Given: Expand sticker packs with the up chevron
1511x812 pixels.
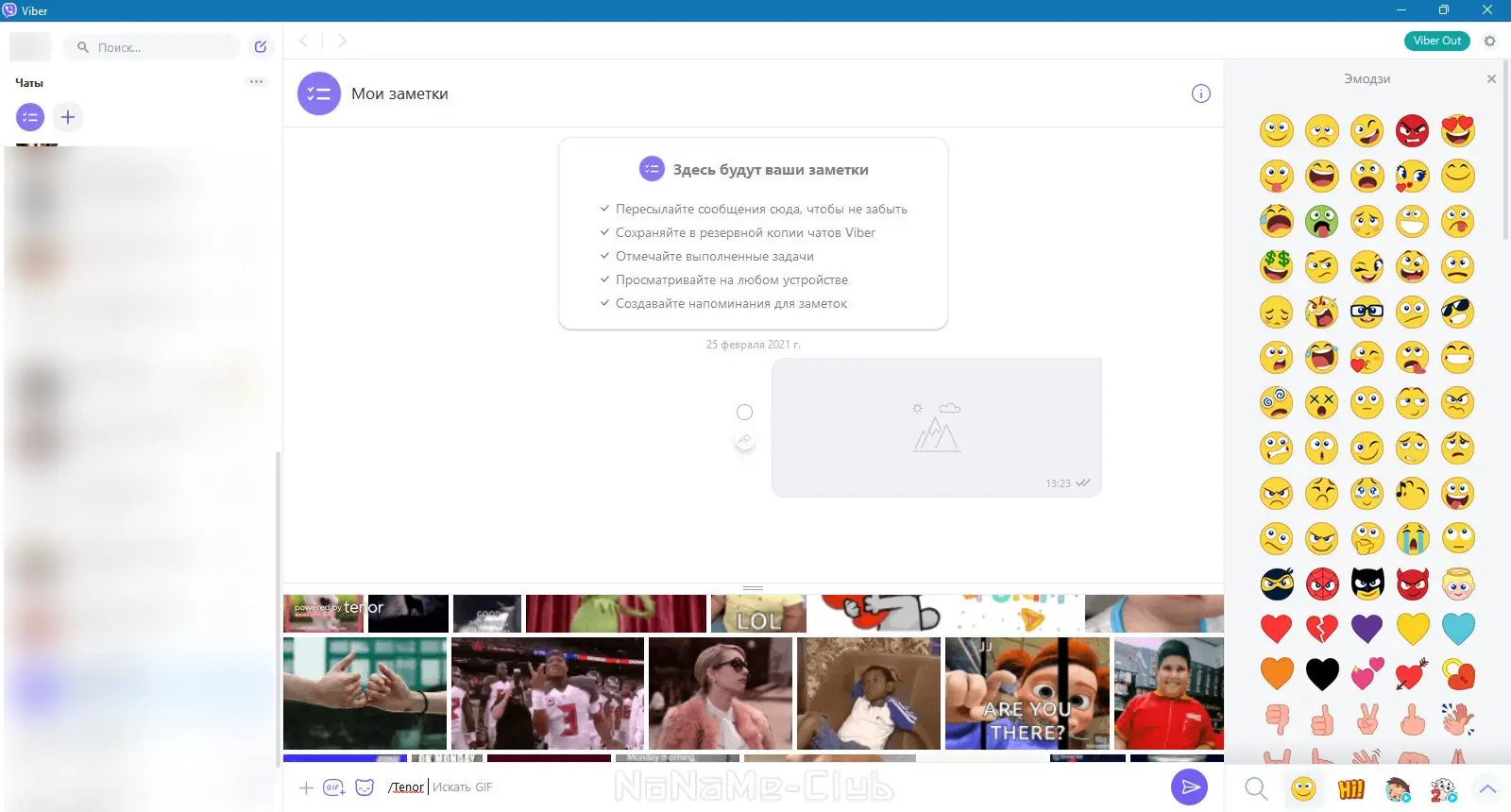Looking at the screenshot, I should pyautogui.click(x=1488, y=788).
